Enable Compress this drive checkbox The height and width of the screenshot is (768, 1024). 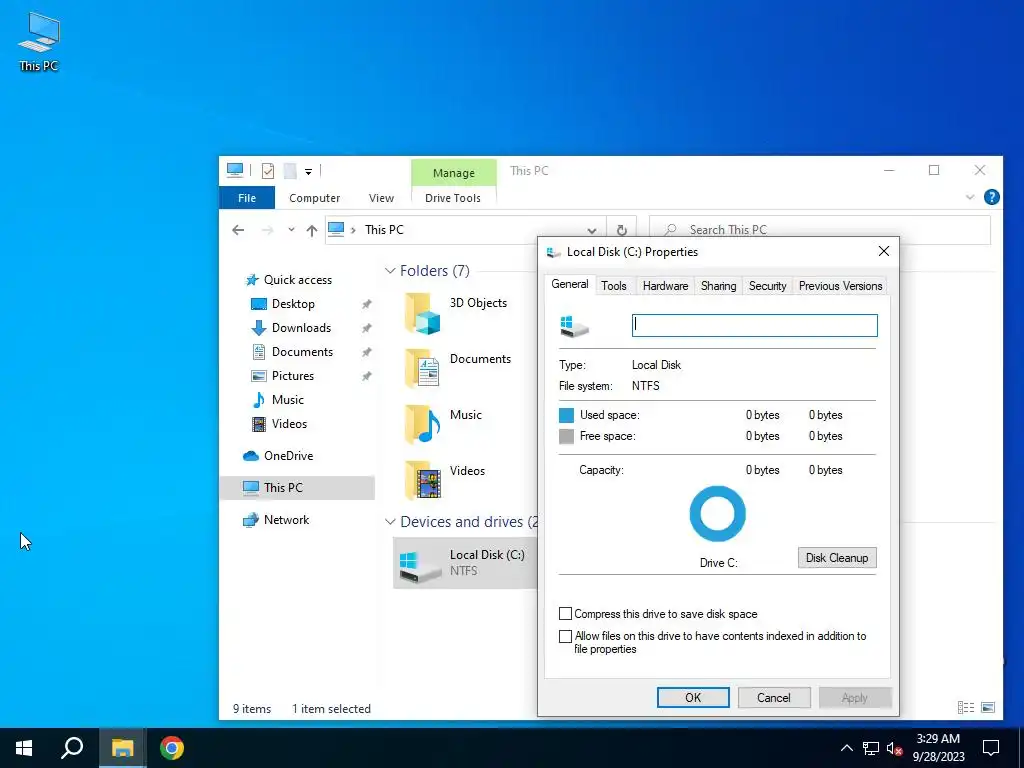coord(566,614)
